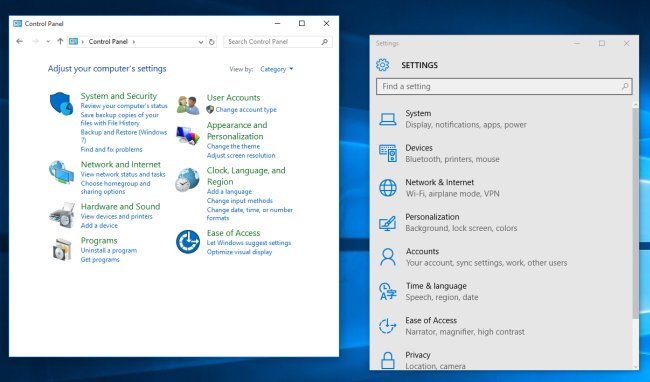Open Privacy lock icon in Settings
Screen dimensions: 650x382
pyautogui.click(x=388, y=360)
